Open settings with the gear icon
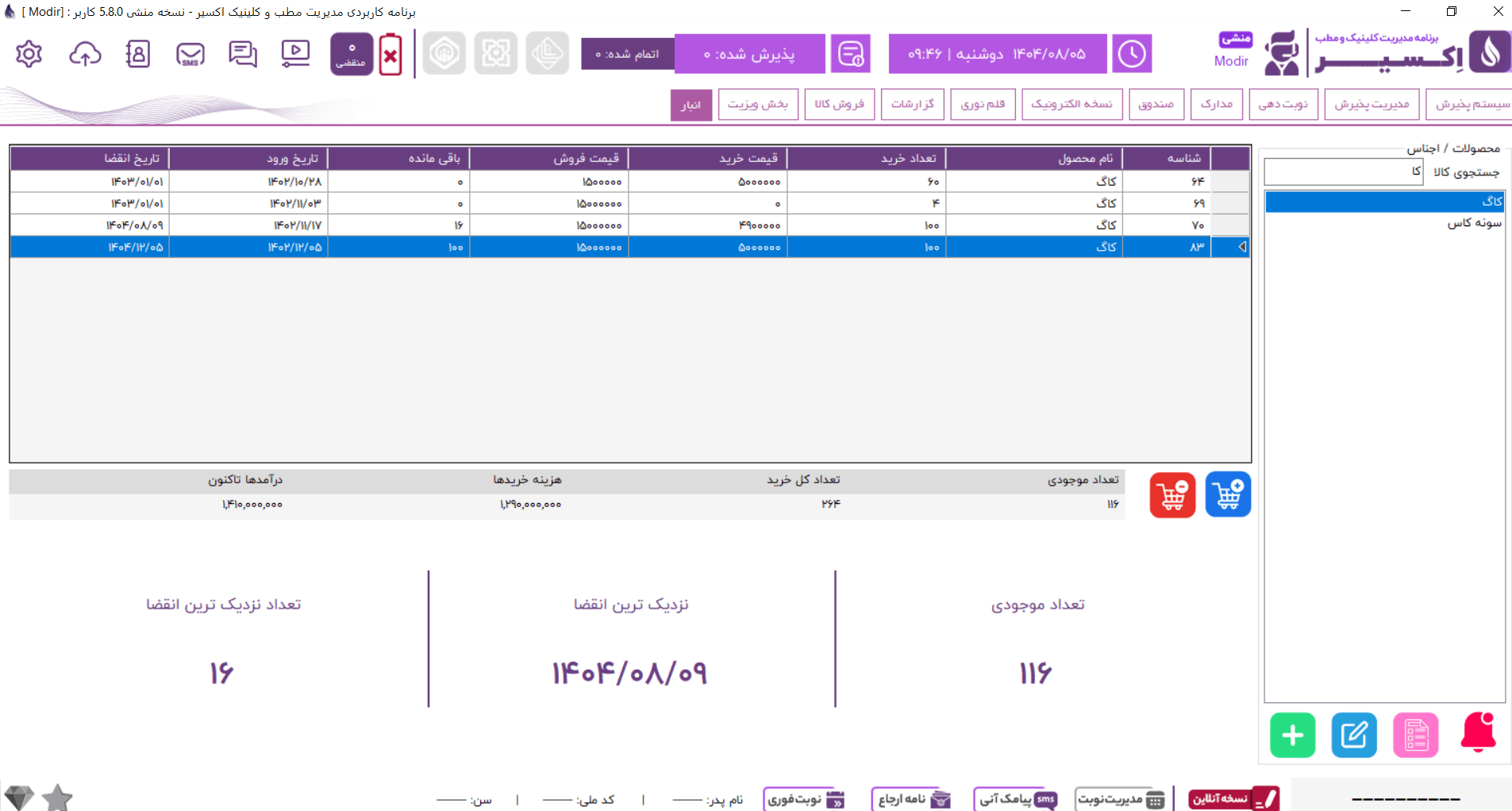This screenshot has width=1512, height=811. point(29,54)
